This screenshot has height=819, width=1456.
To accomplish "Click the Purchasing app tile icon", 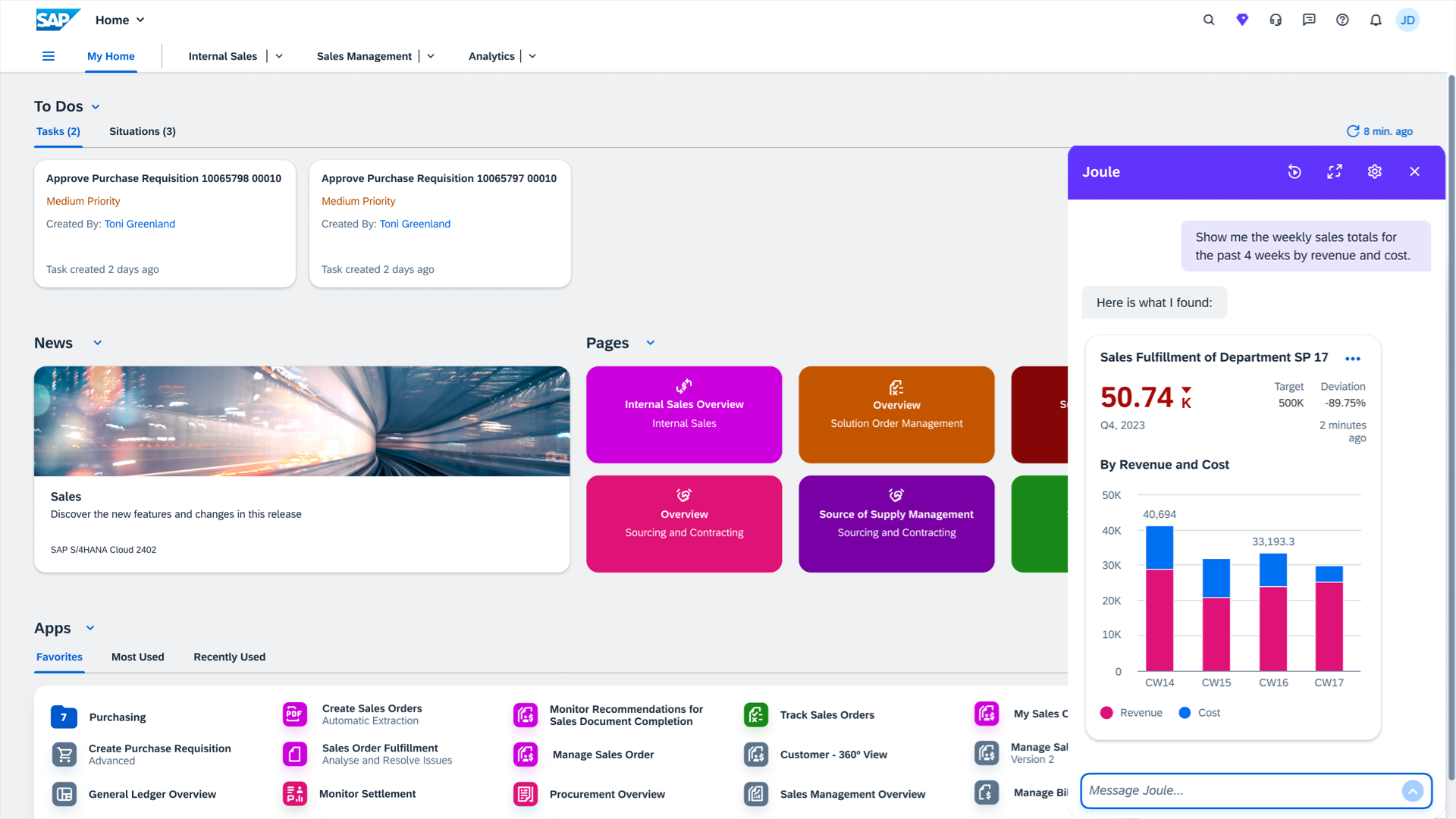I will (x=64, y=717).
